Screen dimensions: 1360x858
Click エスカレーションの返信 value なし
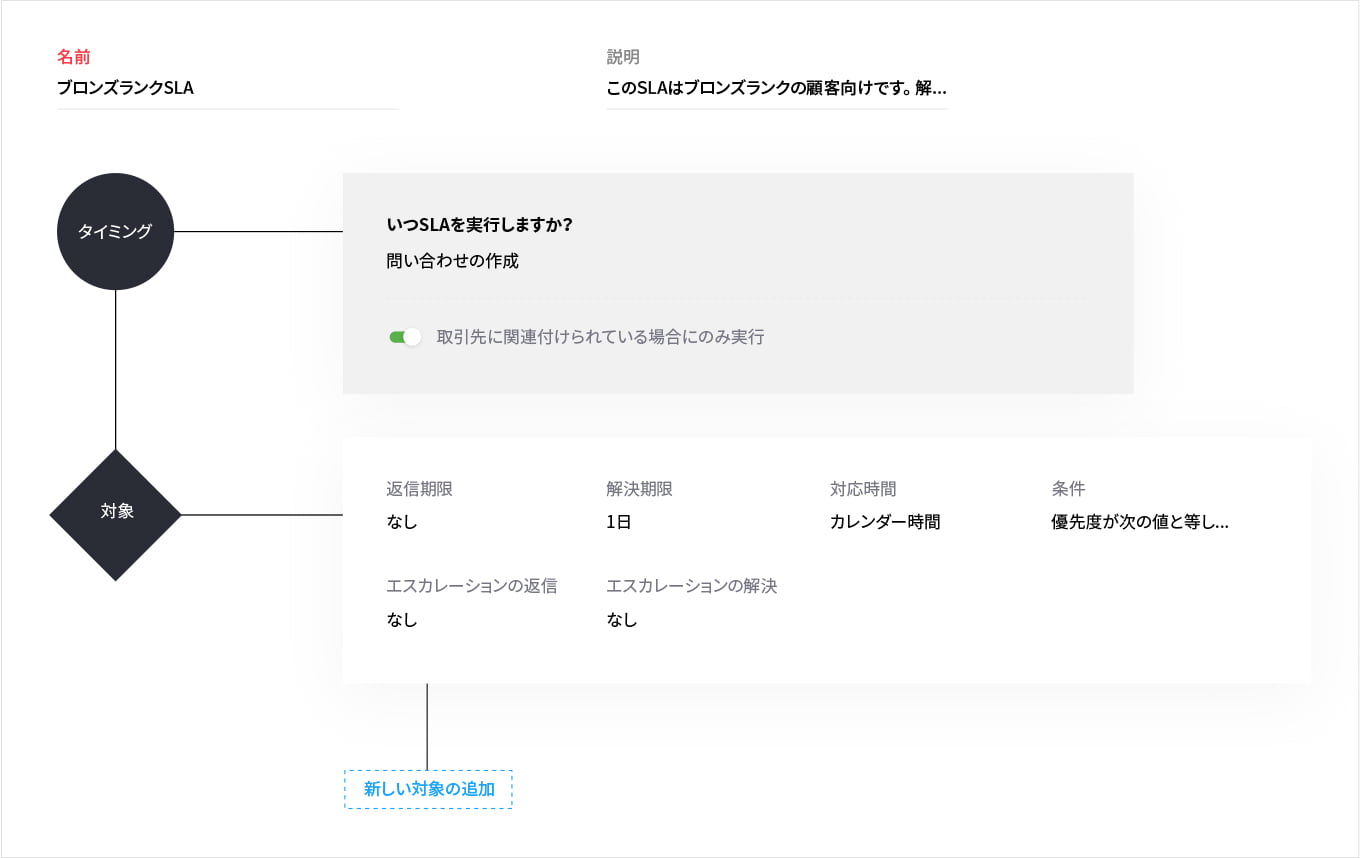point(402,620)
